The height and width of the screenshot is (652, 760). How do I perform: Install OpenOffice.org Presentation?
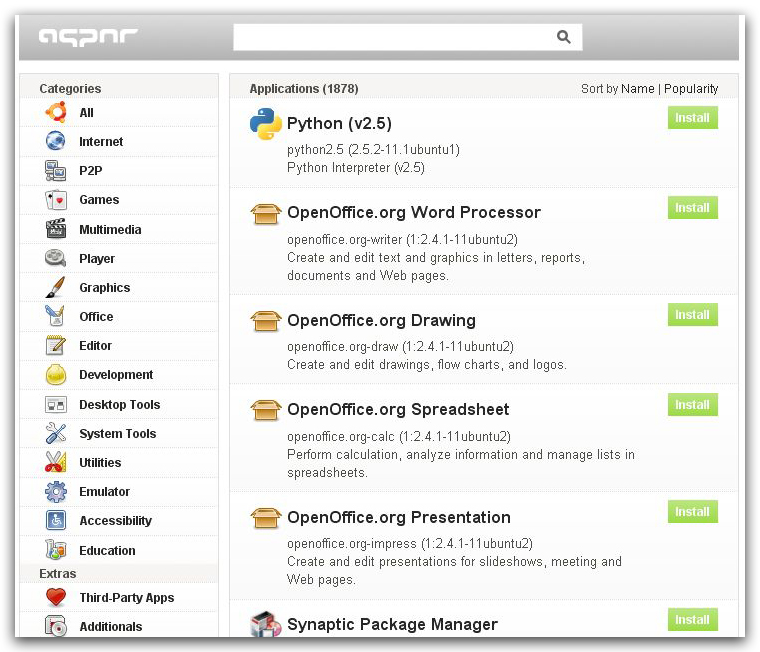click(693, 512)
